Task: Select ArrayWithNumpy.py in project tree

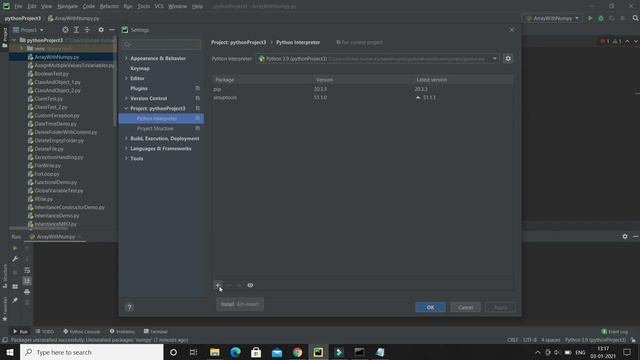Action: (57, 57)
